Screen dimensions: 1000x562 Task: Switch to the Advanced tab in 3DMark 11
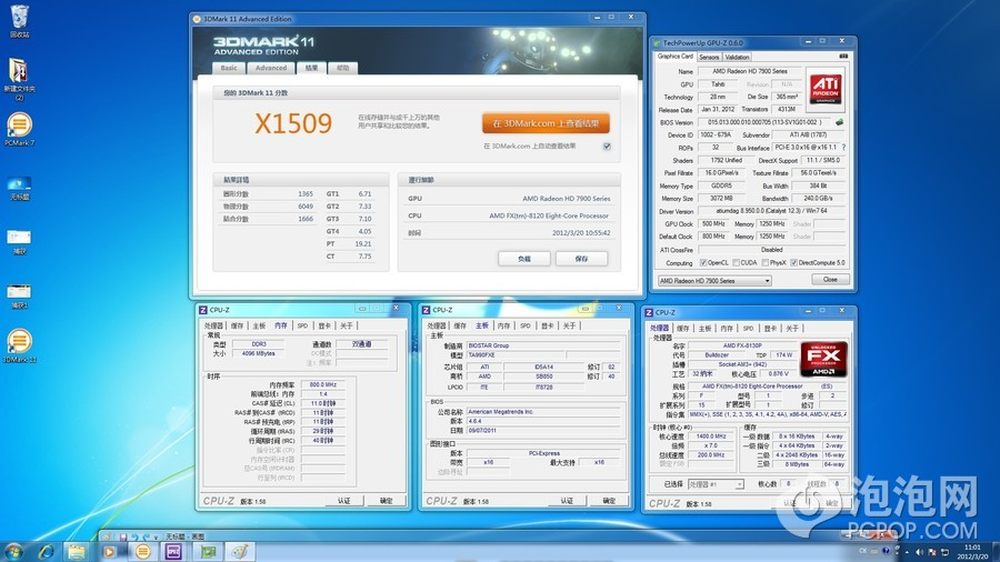271,68
